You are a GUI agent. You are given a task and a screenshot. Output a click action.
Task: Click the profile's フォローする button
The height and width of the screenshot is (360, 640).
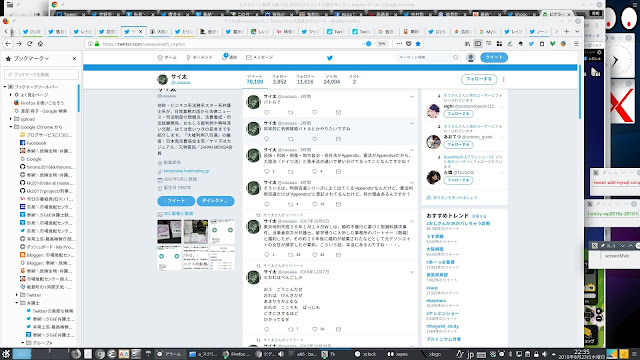tap(479, 79)
